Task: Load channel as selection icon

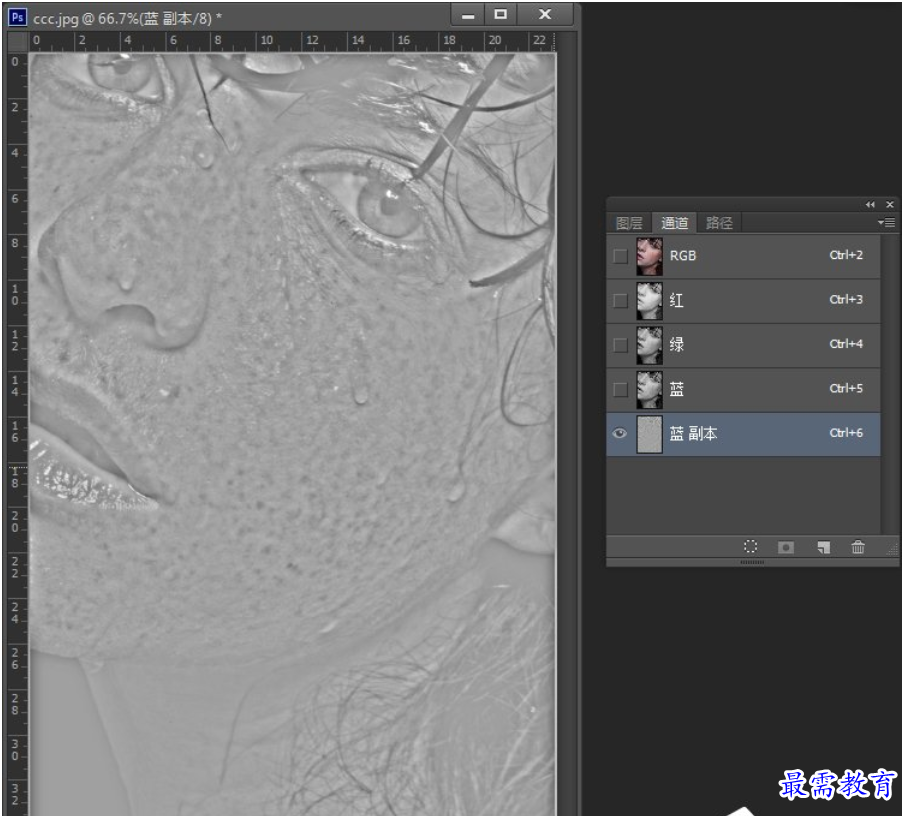Action: coord(750,546)
